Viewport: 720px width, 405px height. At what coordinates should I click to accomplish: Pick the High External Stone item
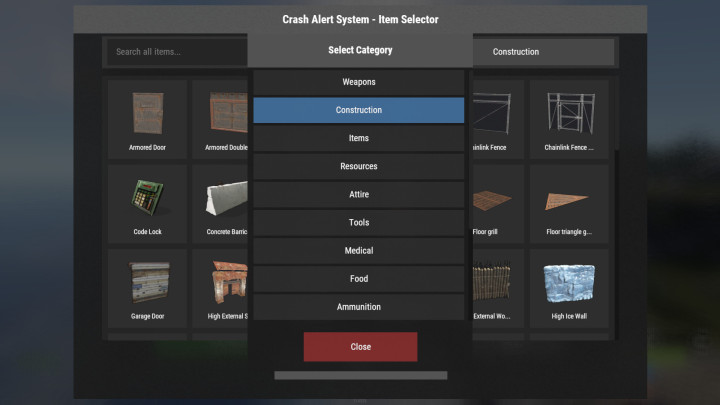tap(220, 288)
